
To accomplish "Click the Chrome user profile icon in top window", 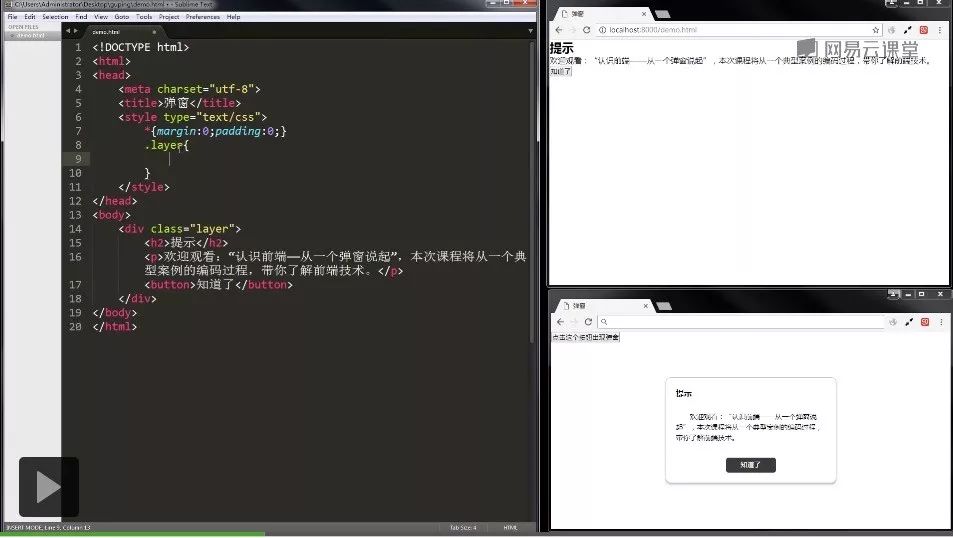I will (891, 3).
